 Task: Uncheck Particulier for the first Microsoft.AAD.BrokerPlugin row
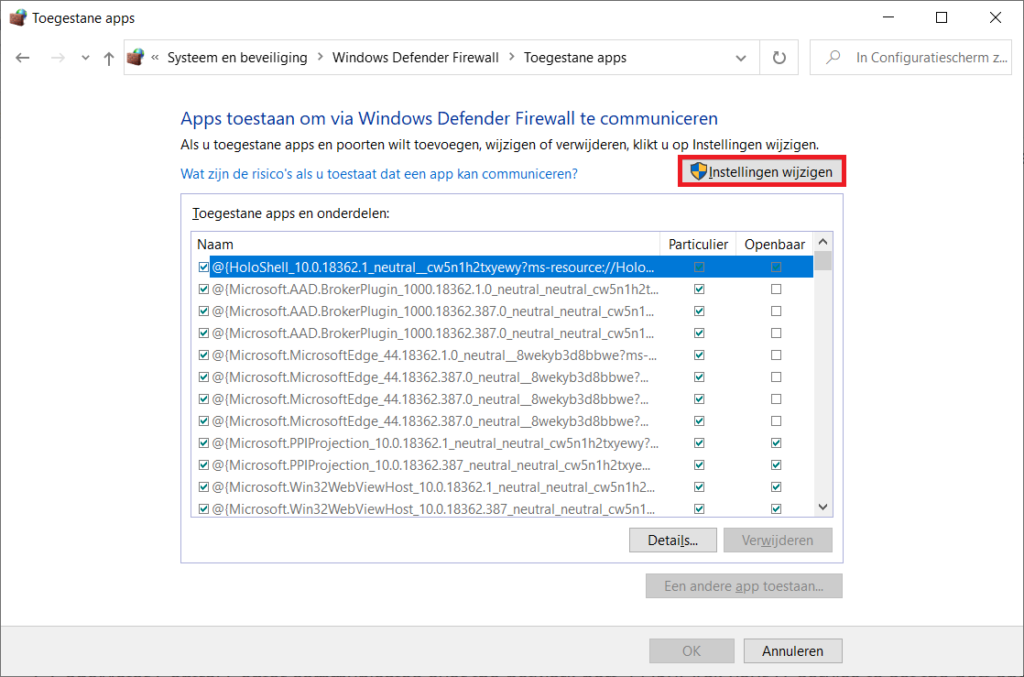click(x=697, y=288)
